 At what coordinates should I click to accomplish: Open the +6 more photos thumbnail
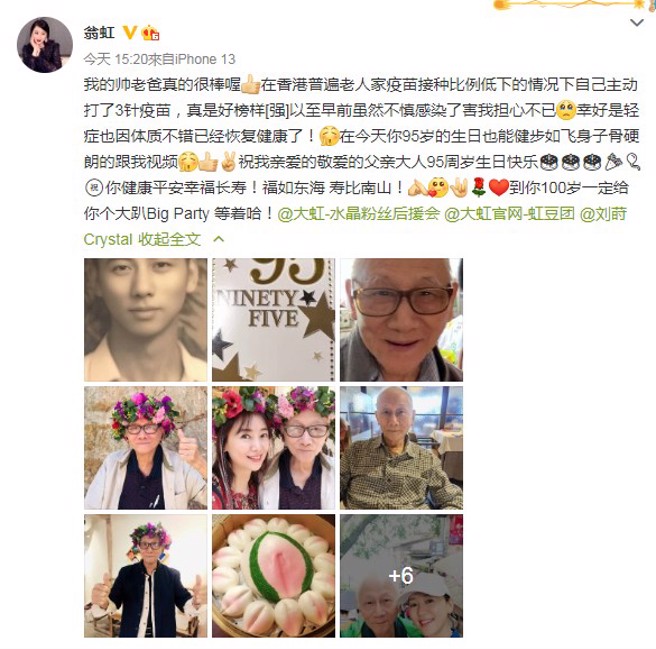401,576
